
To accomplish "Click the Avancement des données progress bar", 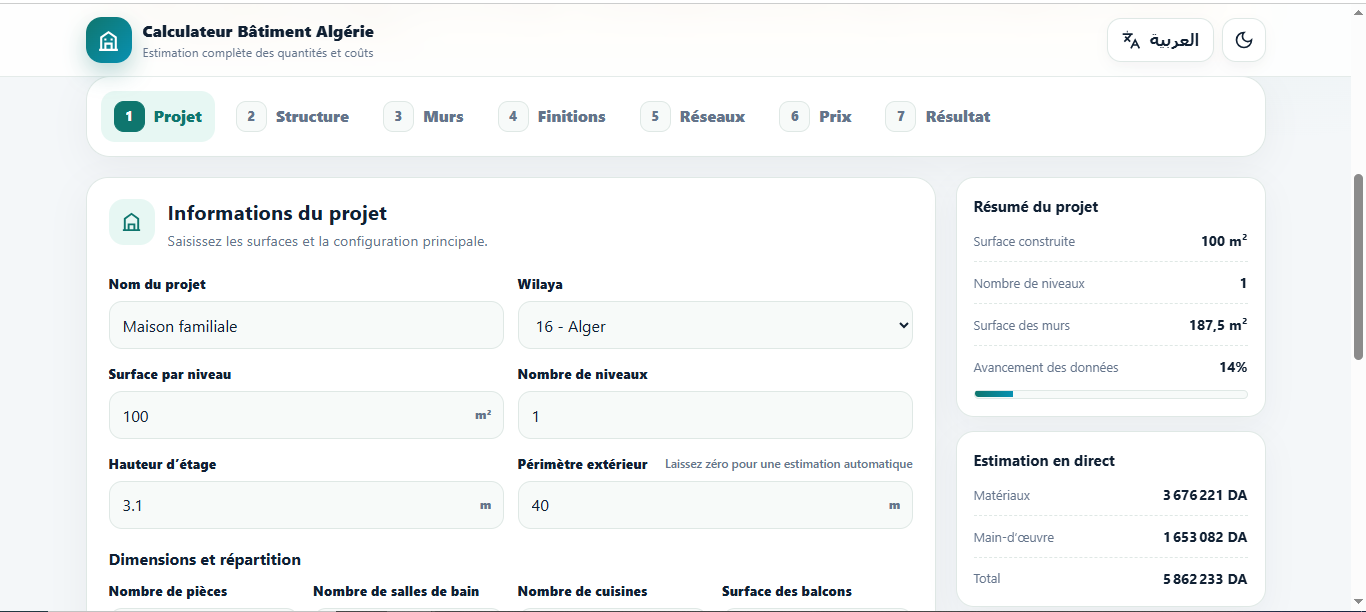I will coord(1110,394).
